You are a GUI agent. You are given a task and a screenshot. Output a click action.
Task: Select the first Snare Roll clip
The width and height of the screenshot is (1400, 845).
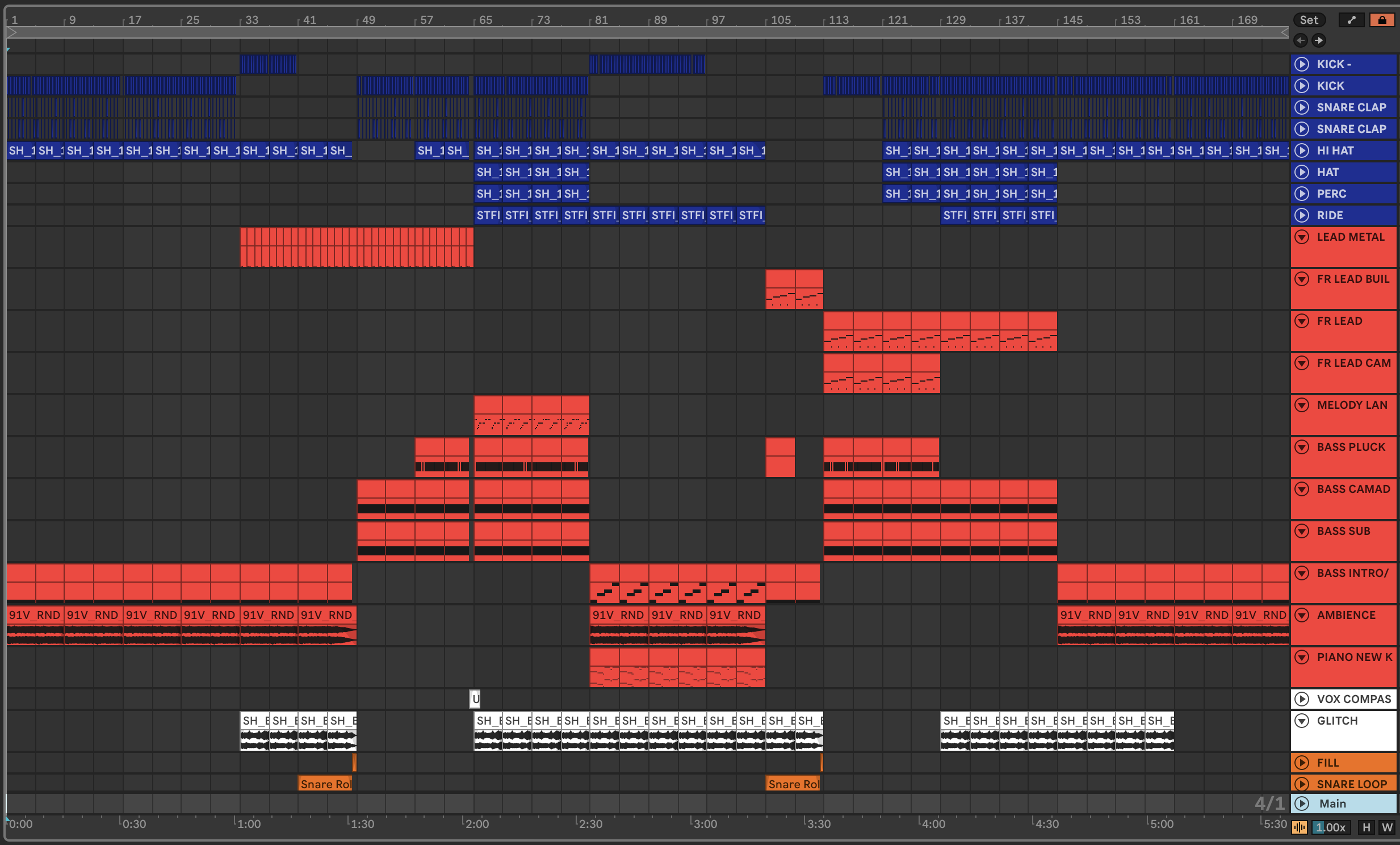click(325, 784)
